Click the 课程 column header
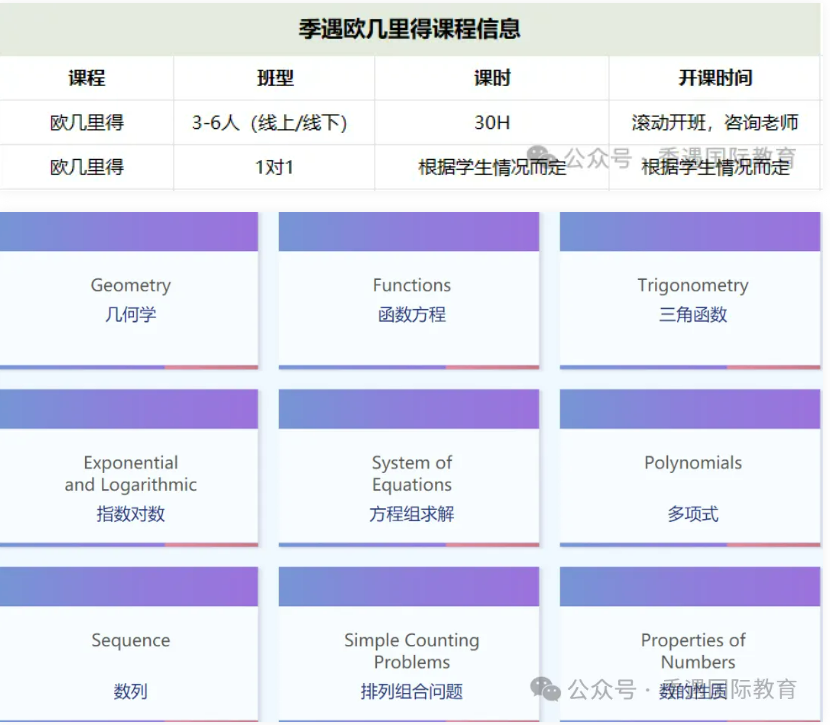 tap(87, 78)
